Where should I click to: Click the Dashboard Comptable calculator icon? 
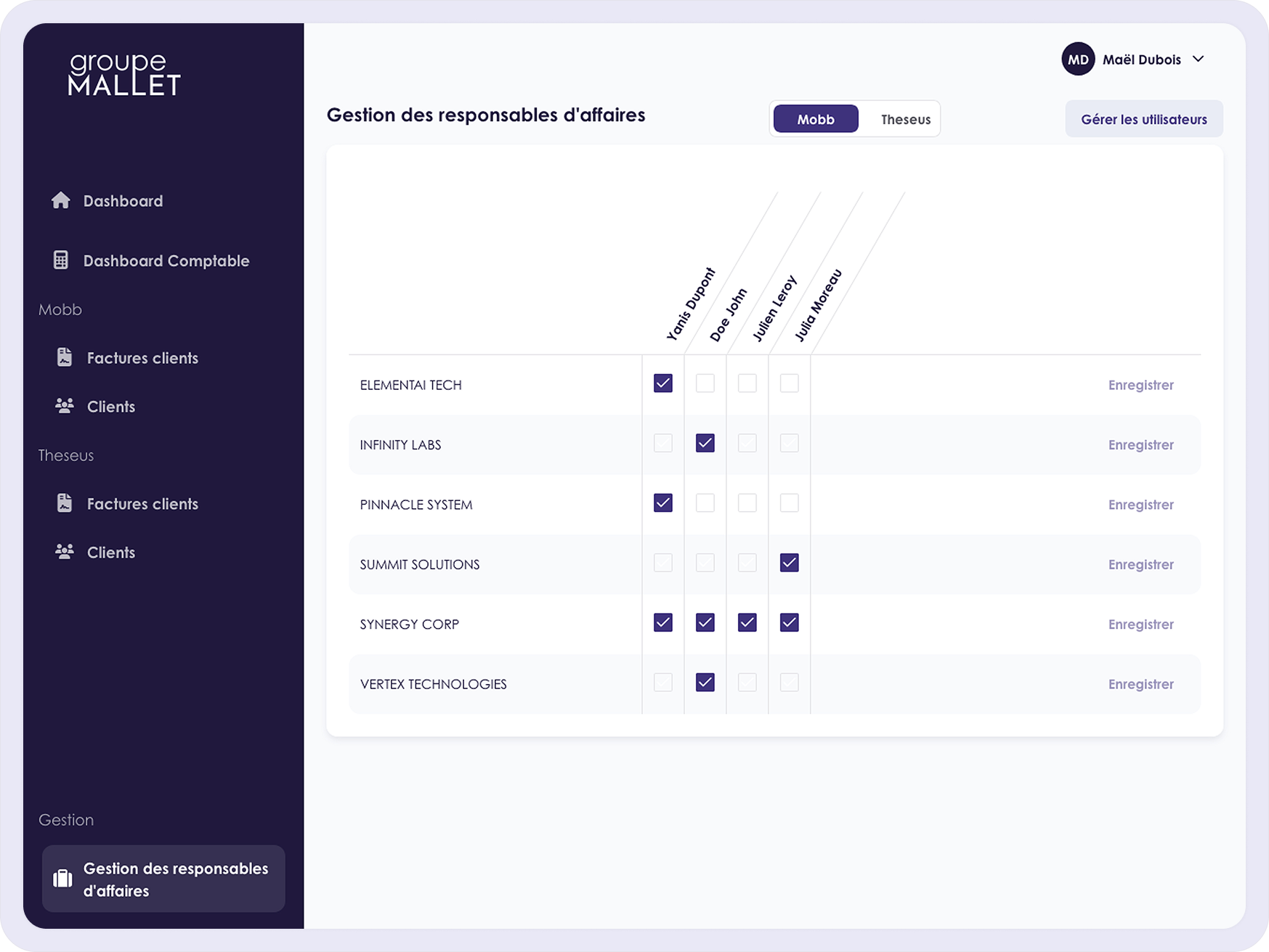point(61,260)
